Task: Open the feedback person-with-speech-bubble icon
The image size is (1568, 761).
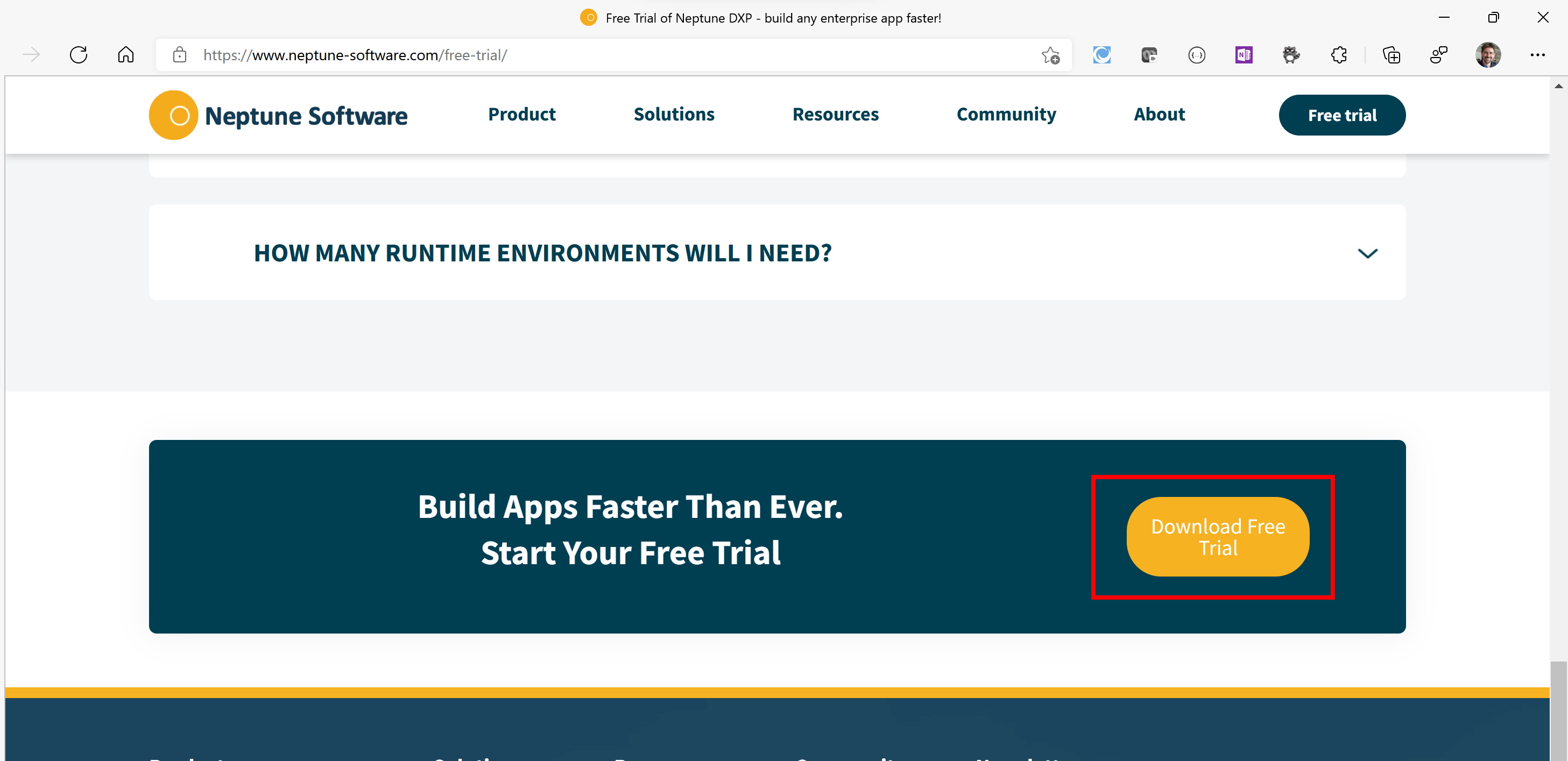Action: (1438, 55)
